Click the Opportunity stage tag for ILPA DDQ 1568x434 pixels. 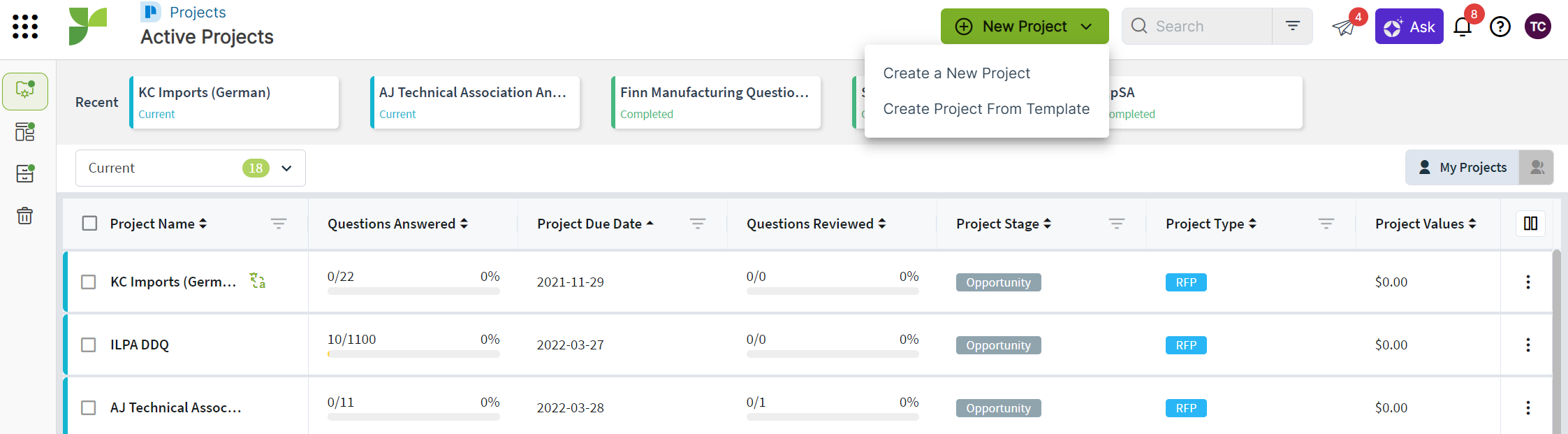click(998, 345)
